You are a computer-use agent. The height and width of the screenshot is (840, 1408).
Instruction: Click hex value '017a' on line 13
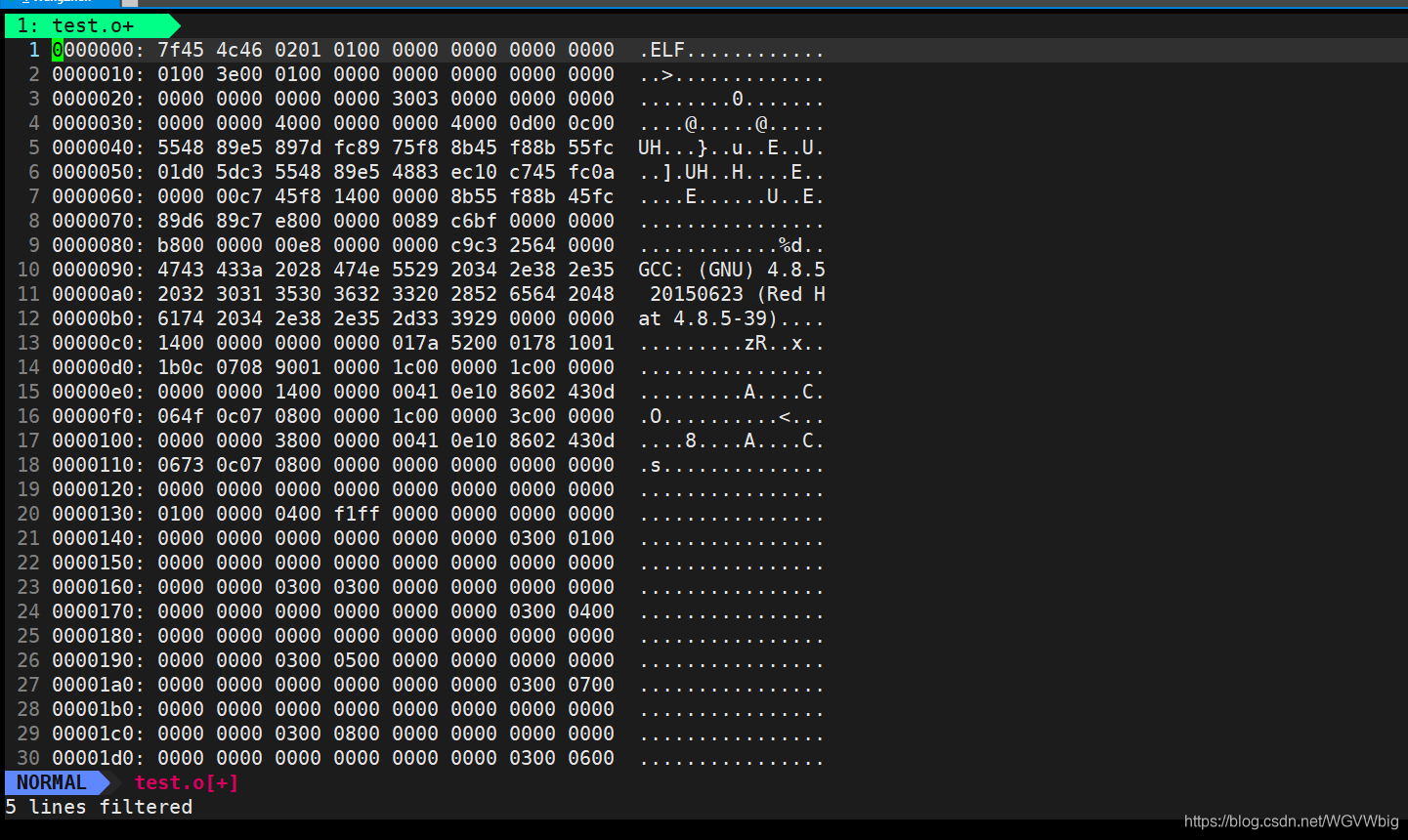[x=415, y=343]
